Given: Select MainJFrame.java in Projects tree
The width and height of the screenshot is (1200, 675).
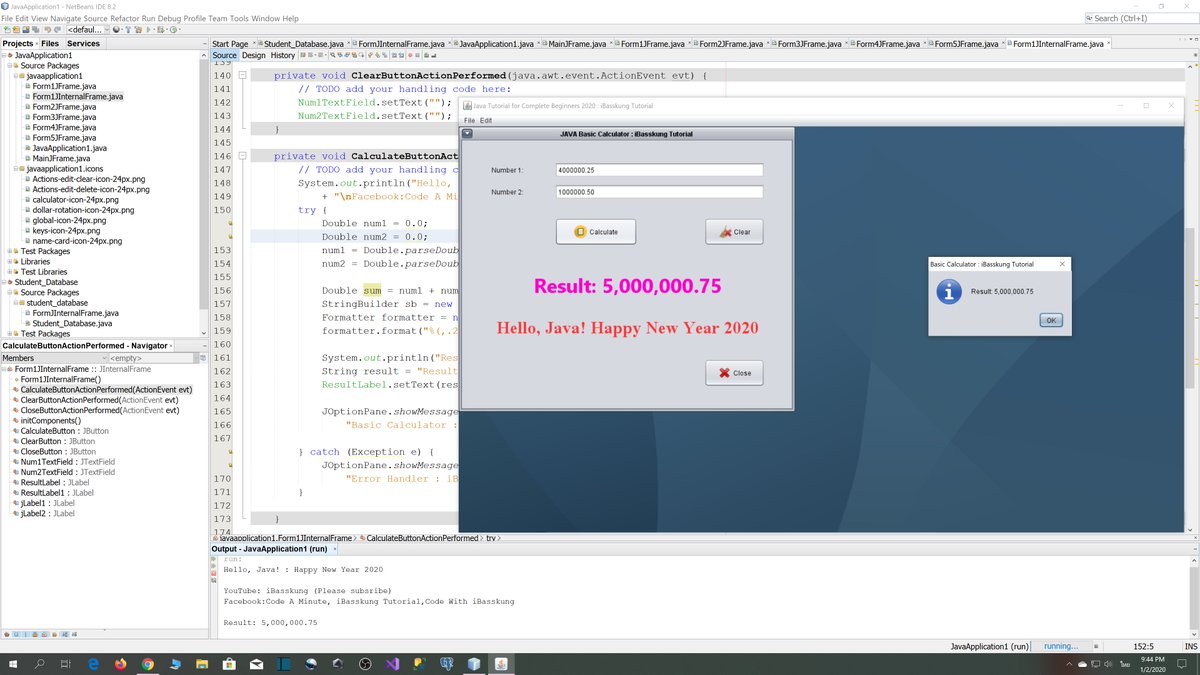Looking at the screenshot, I should 61,158.
